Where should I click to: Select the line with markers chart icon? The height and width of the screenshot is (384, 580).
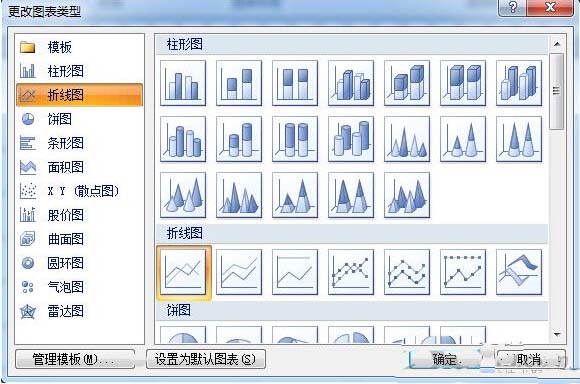tap(351, 272)
